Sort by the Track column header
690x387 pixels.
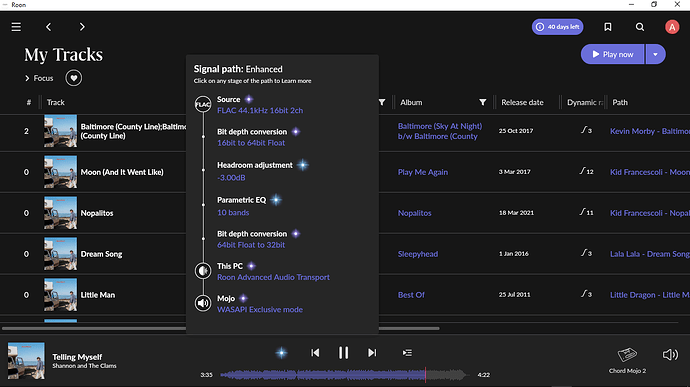(56, 102)
